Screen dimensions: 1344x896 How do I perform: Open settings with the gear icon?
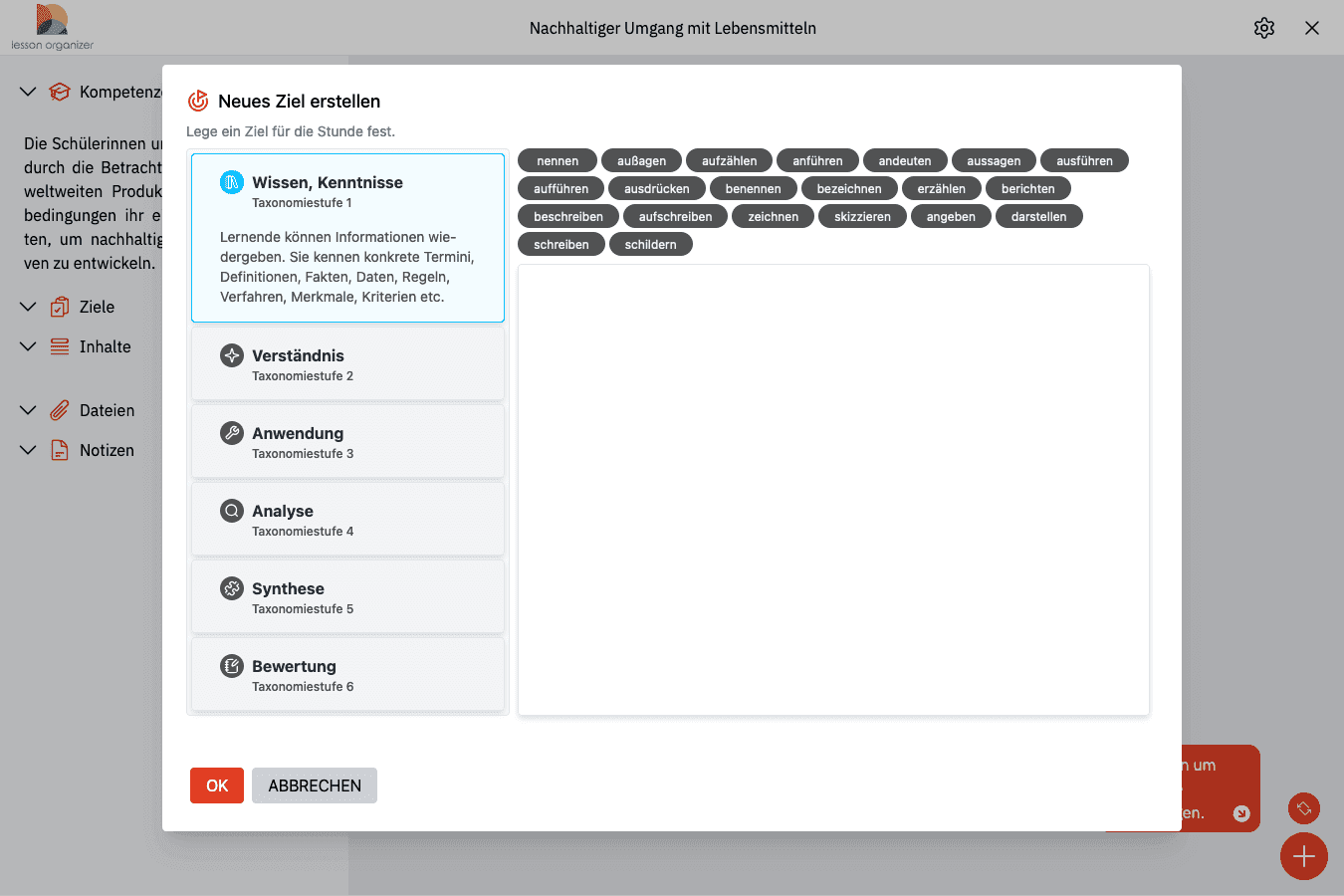click(1264, 28)
